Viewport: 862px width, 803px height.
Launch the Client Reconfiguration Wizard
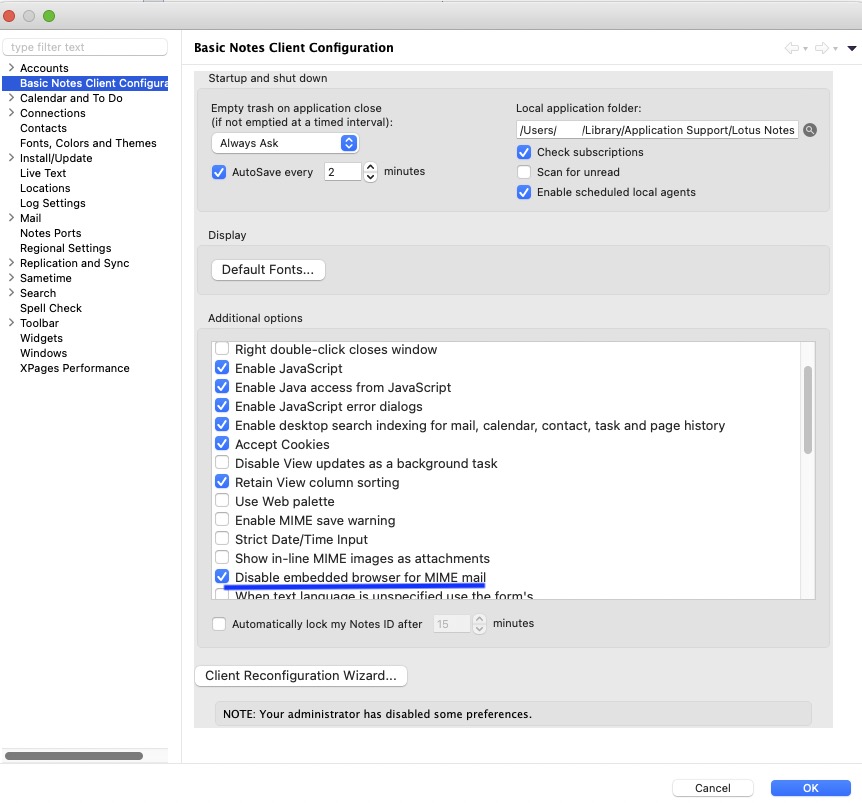300,675
